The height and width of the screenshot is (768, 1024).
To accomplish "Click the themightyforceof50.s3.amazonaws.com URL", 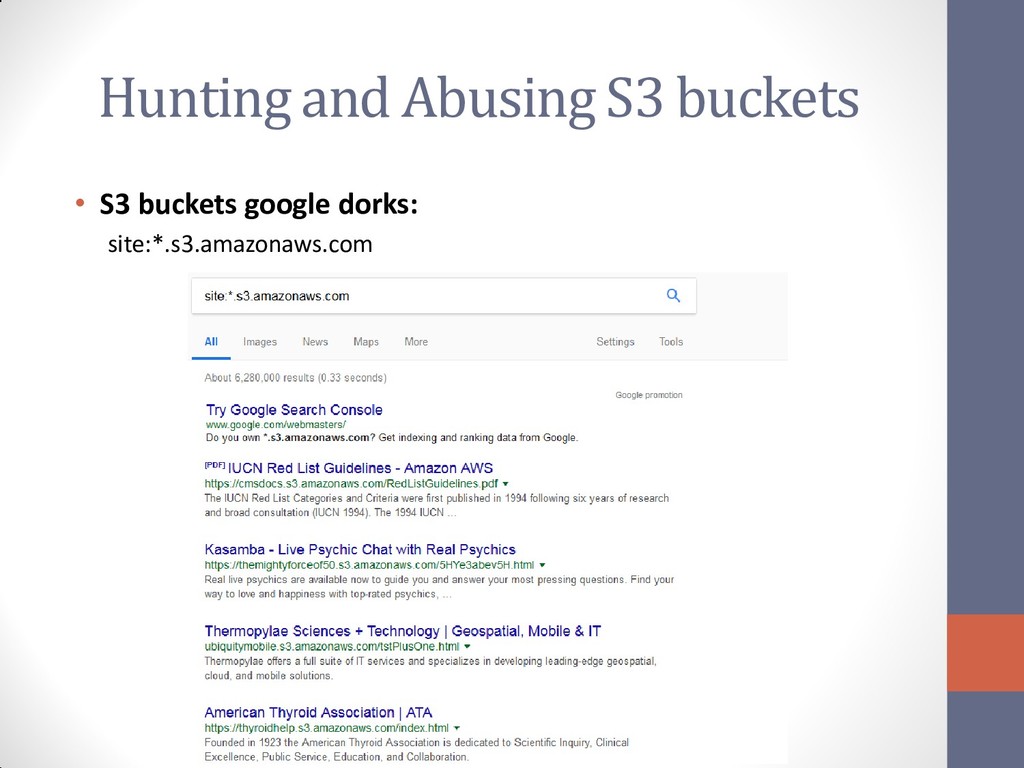I will click(x=369, y=565).
